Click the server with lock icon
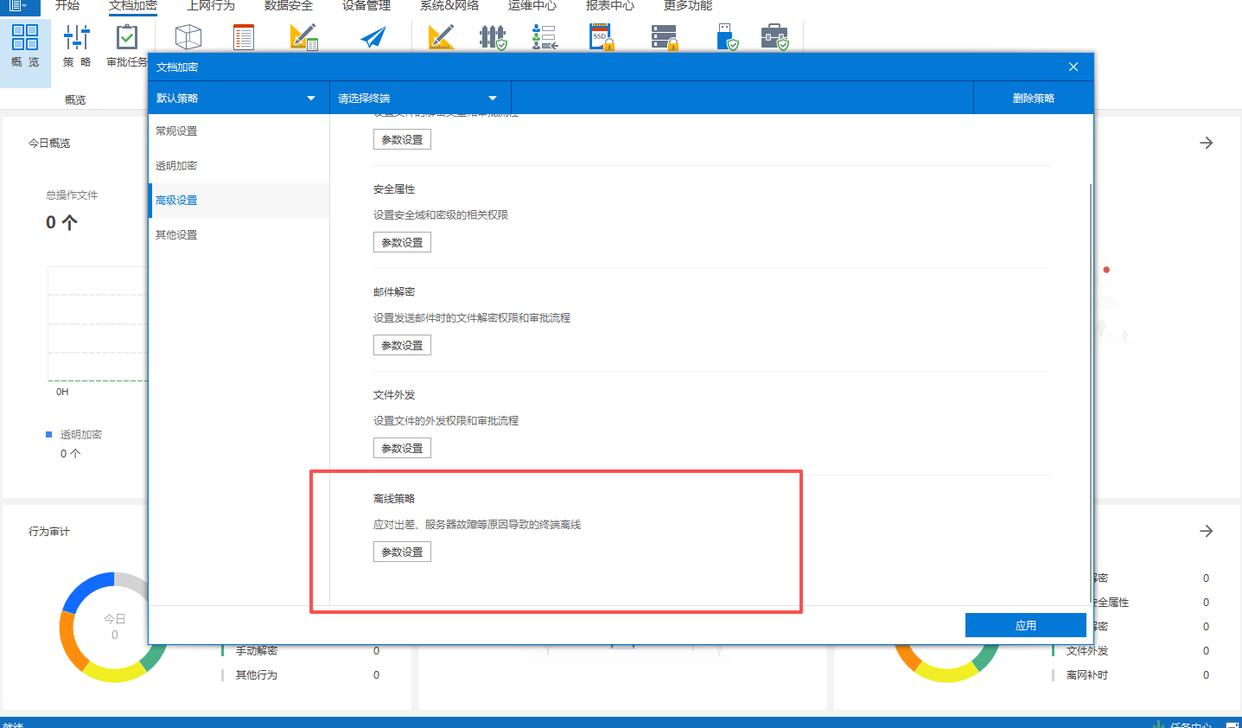The image size is (1242, 728). click(665, 38)
